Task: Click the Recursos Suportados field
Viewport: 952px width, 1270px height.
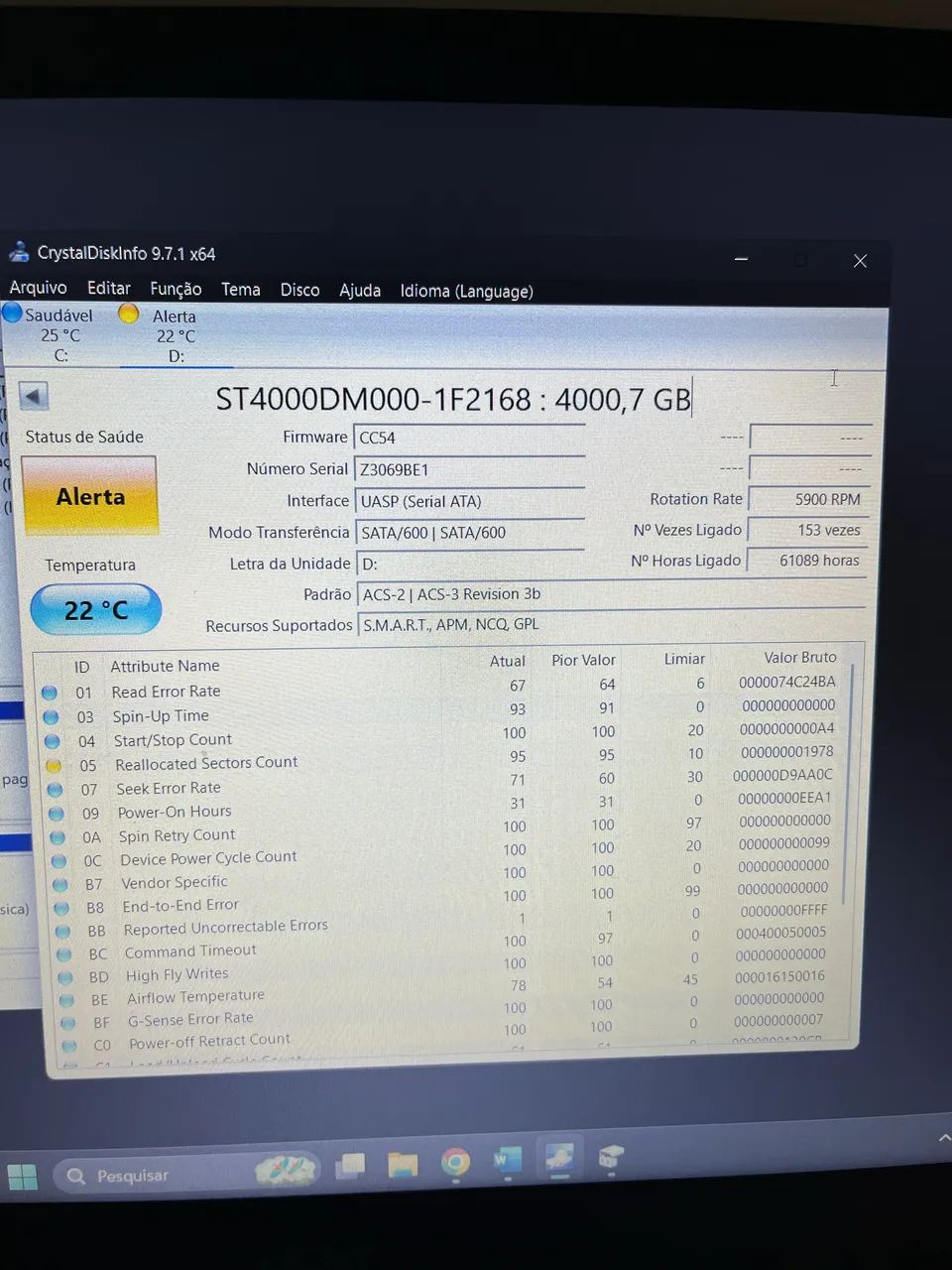Action: tap(612, 624)
